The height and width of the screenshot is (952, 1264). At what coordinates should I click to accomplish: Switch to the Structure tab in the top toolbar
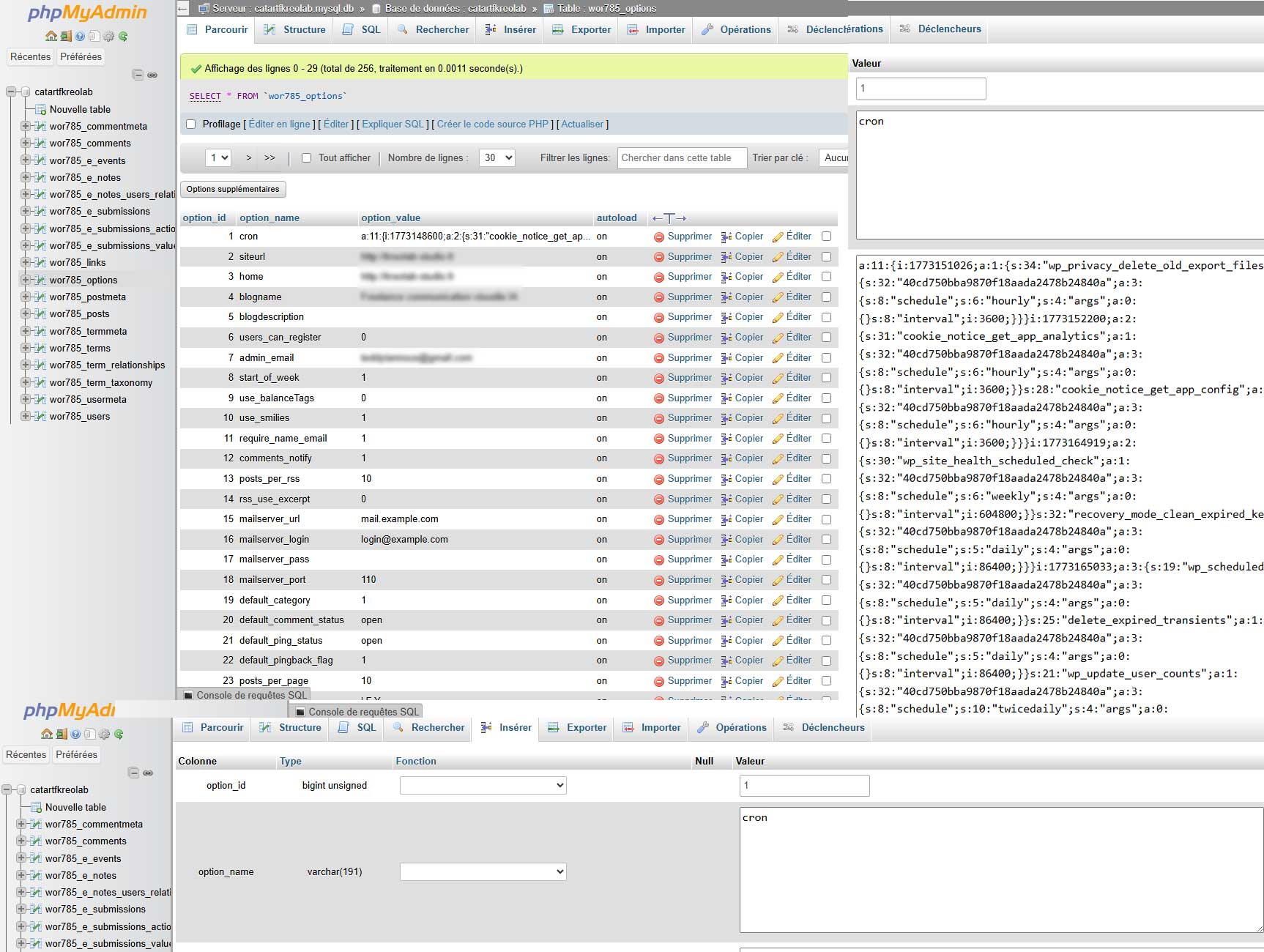click(x=295, y=30)
